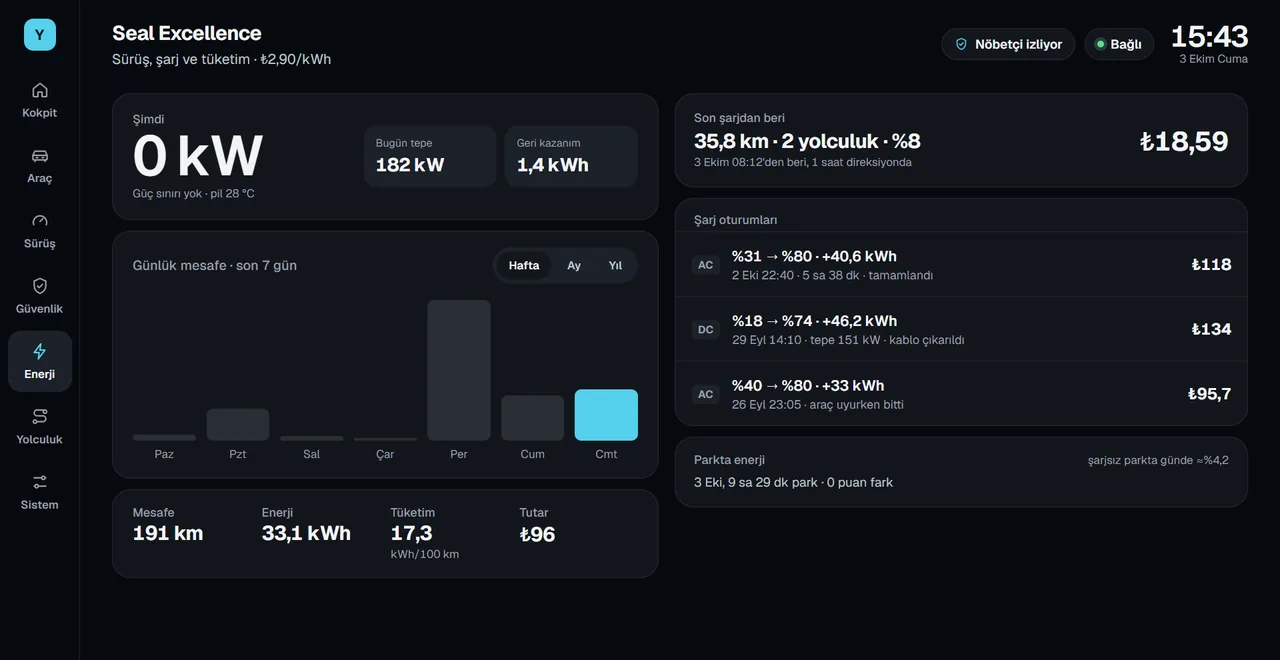
Task: Click the DC badge of ₺134 session
Action: pyautogui.click(x=706, y=329)
